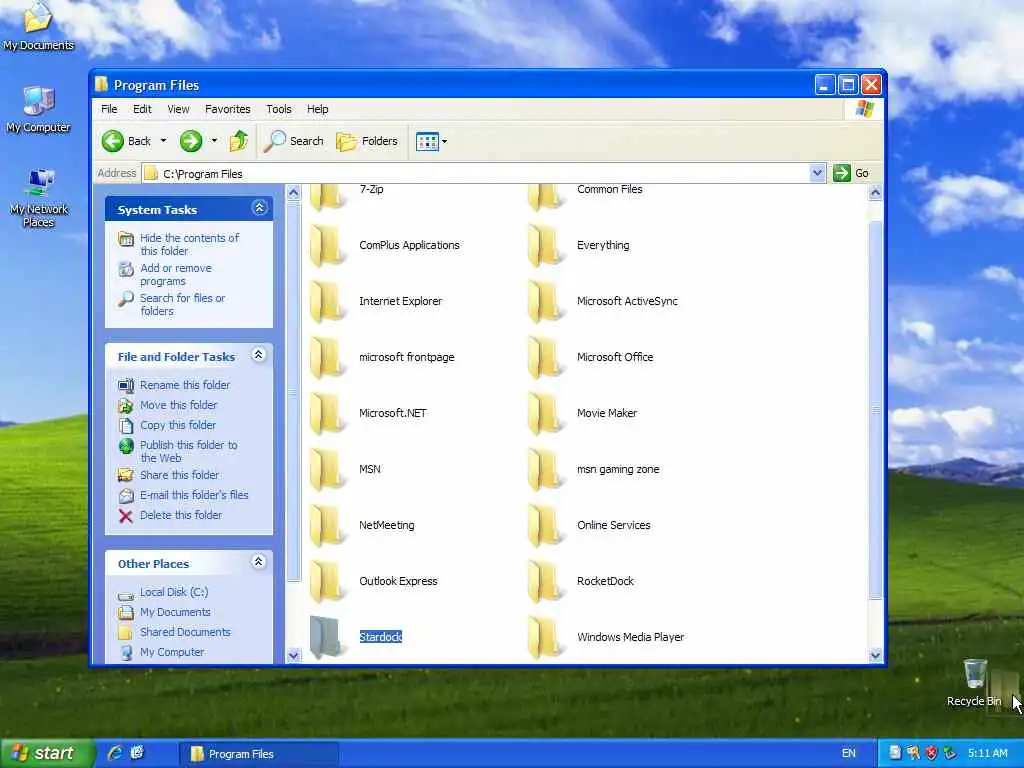Select the Microsoft ActiveSync folder icon
1024x768 pixels.
coord(545,302)
